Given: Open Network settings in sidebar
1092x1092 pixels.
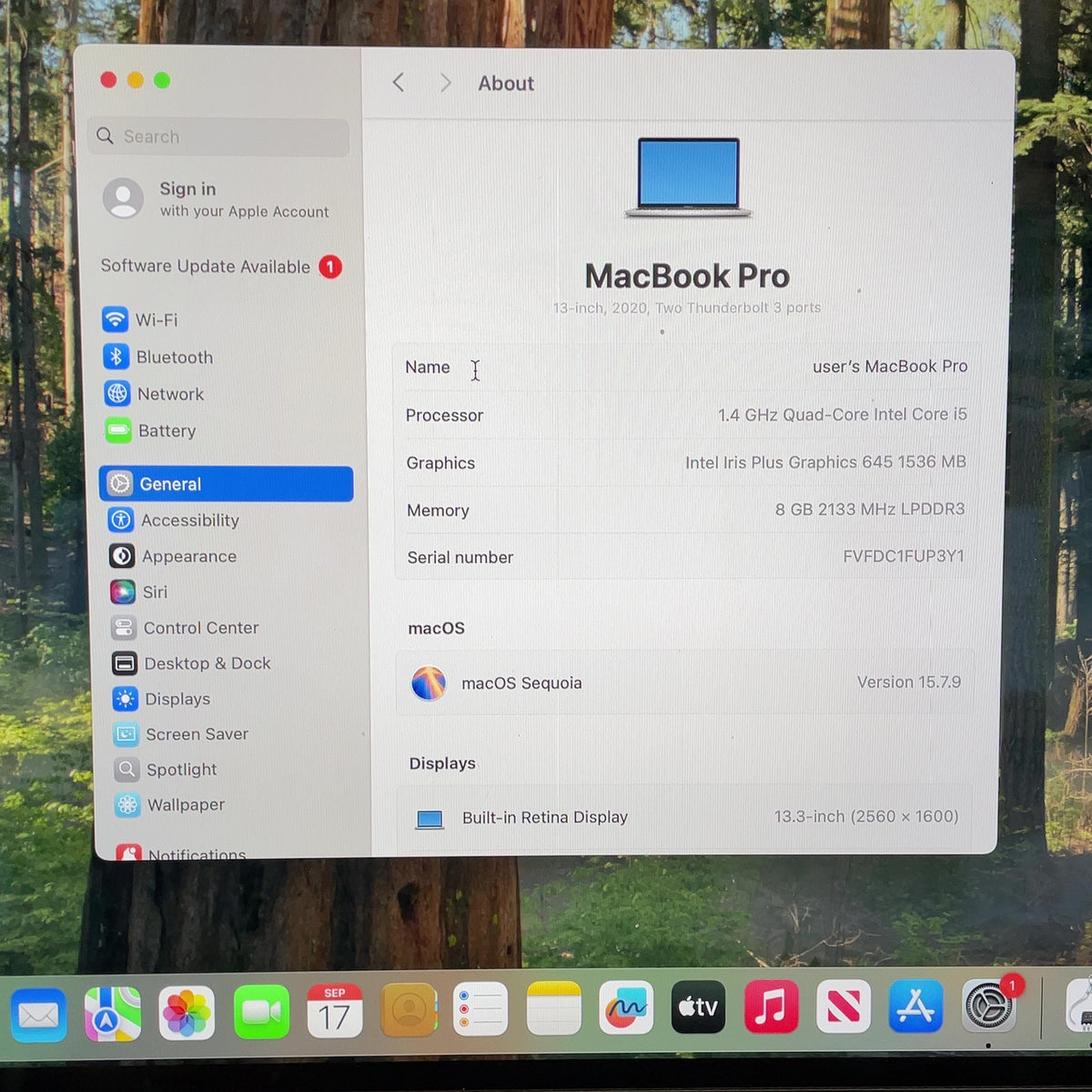Looking at the screenshot, I should point(154,393).
